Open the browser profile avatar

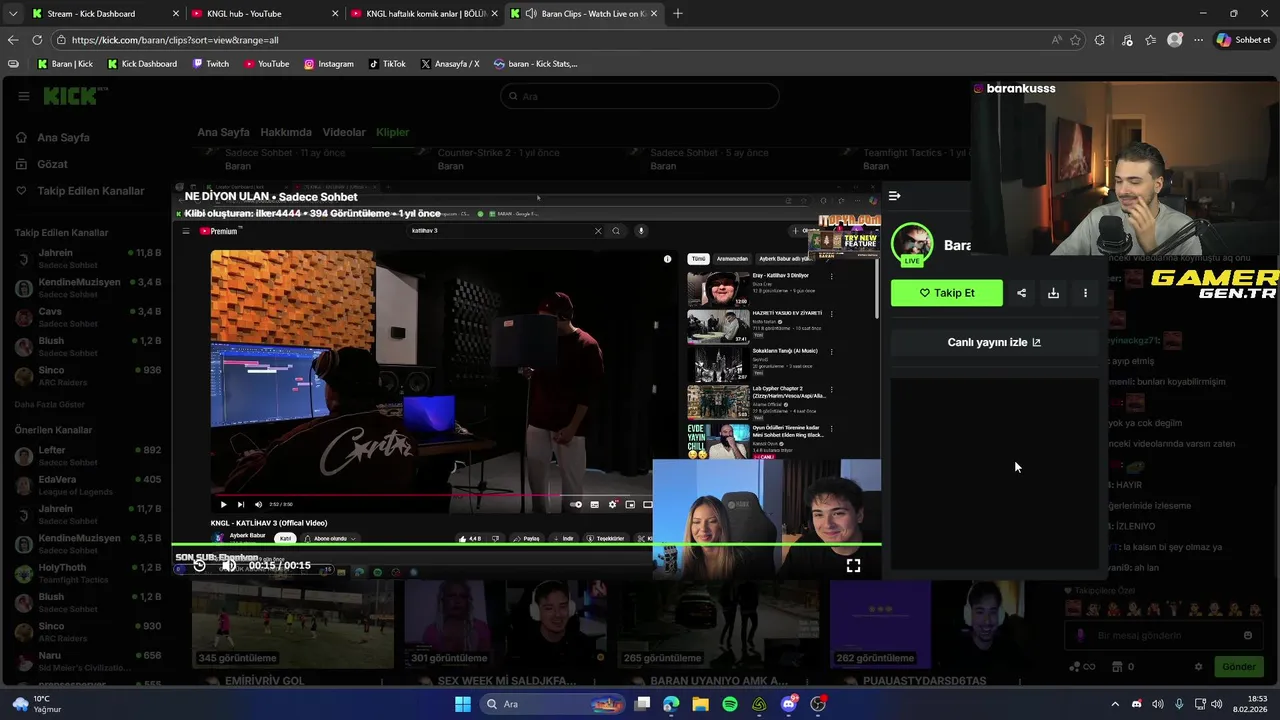point(1175,40)
